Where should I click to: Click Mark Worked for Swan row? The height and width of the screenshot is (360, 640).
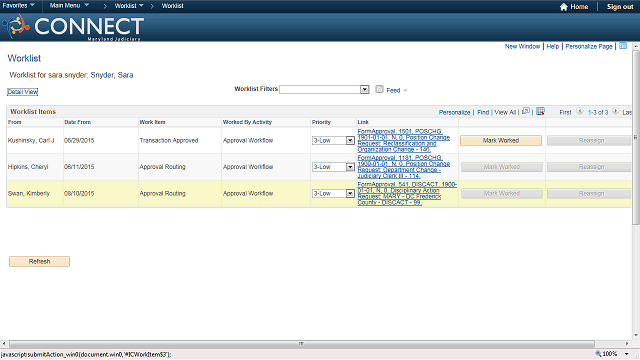[x=502, y=193]
